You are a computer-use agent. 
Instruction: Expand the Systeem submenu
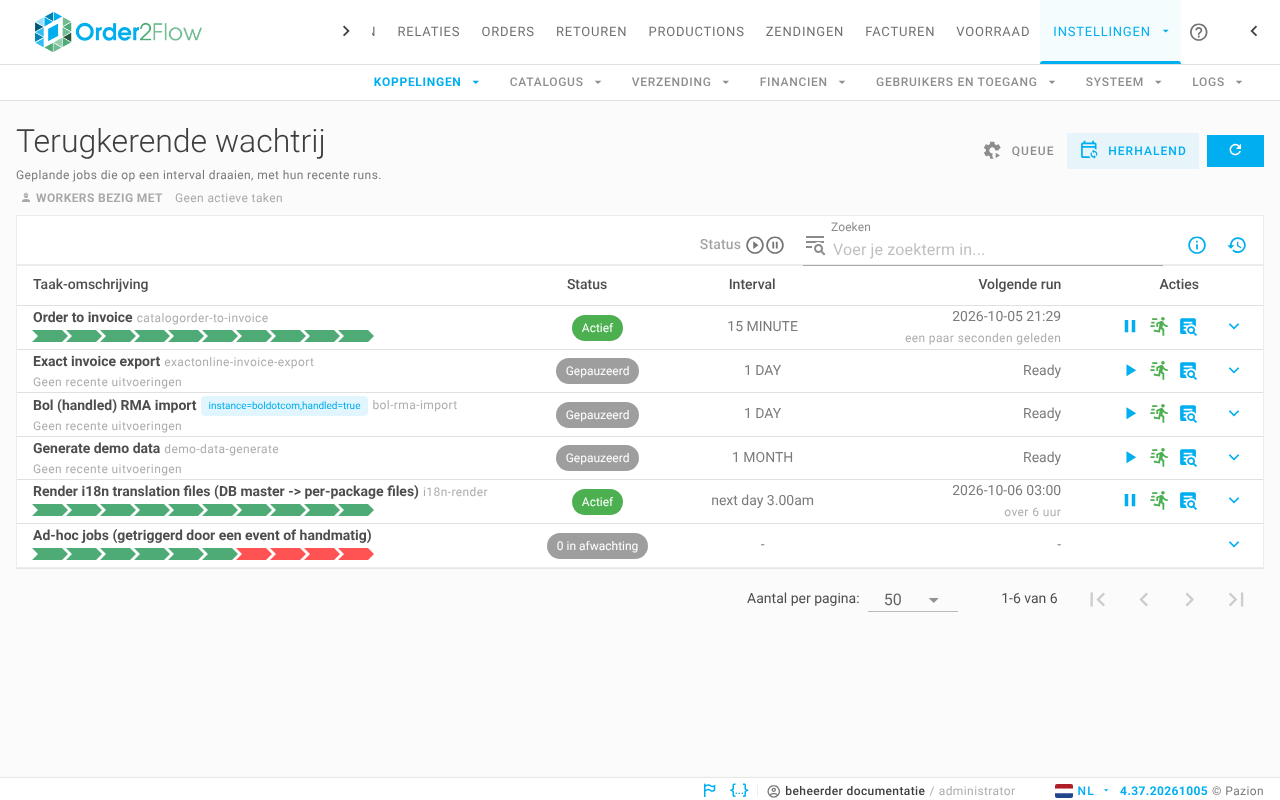[x=1124, y=82]
